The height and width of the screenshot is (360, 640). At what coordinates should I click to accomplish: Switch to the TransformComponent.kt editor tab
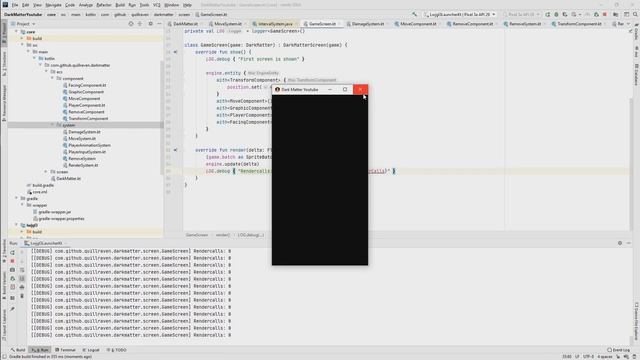(579, 24)
